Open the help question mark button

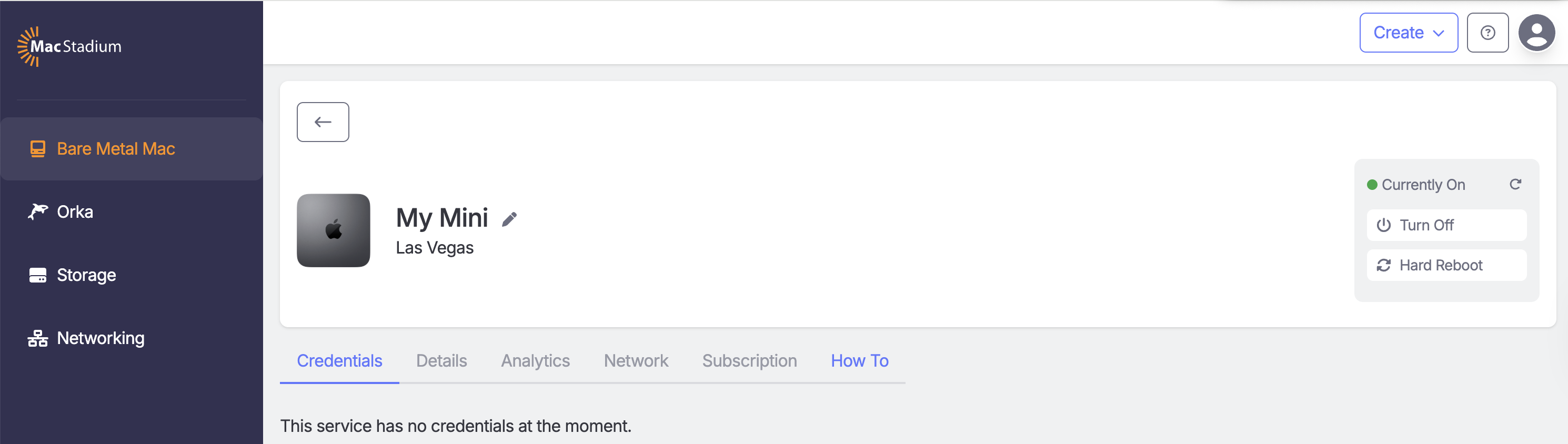[1487, 33]
